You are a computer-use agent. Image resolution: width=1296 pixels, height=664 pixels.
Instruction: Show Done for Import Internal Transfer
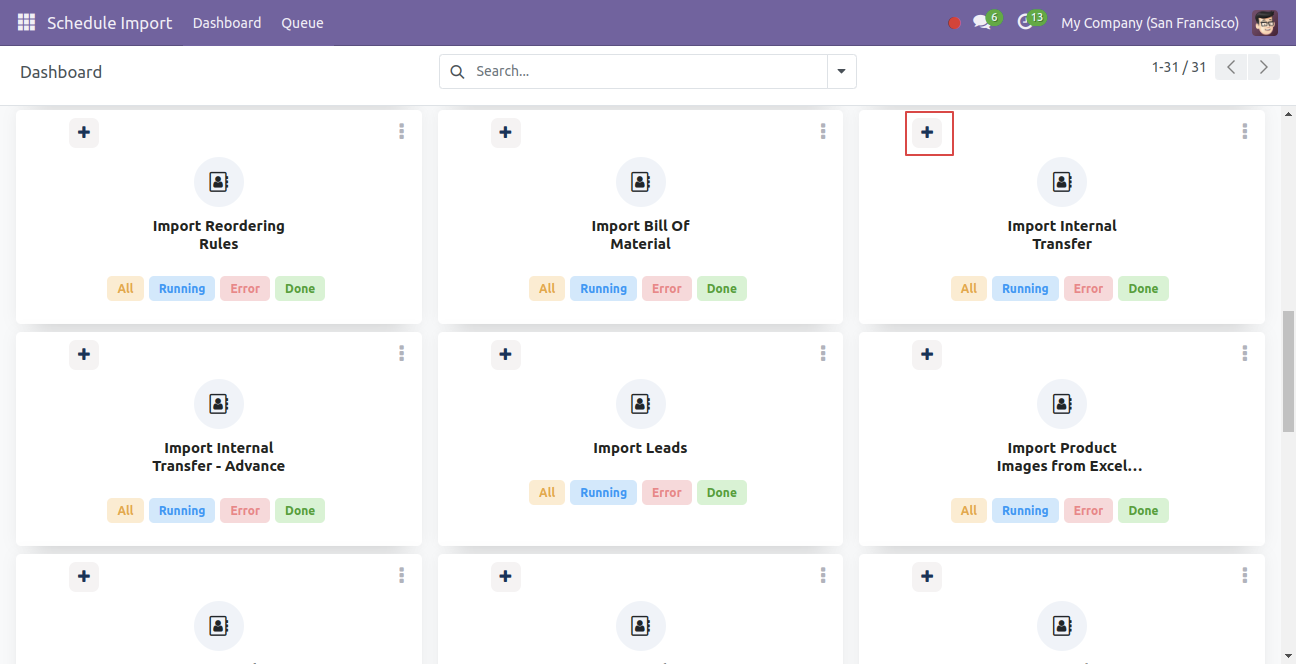pos(1143,288)
